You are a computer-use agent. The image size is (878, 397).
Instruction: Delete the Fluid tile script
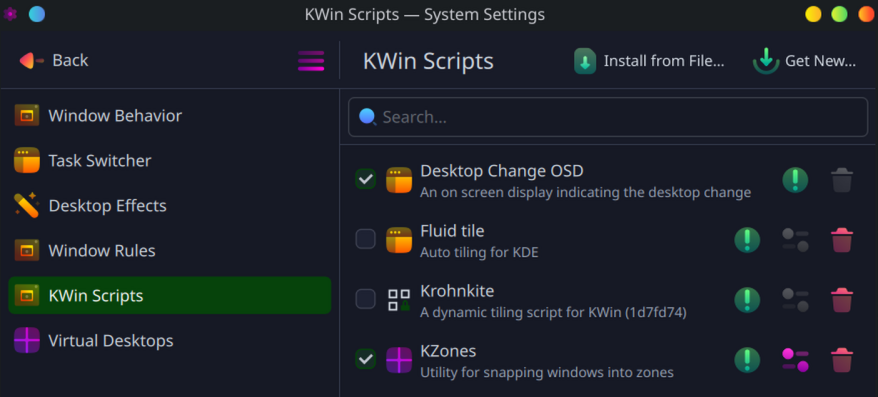pyautogui.click(x=842, y=240)
